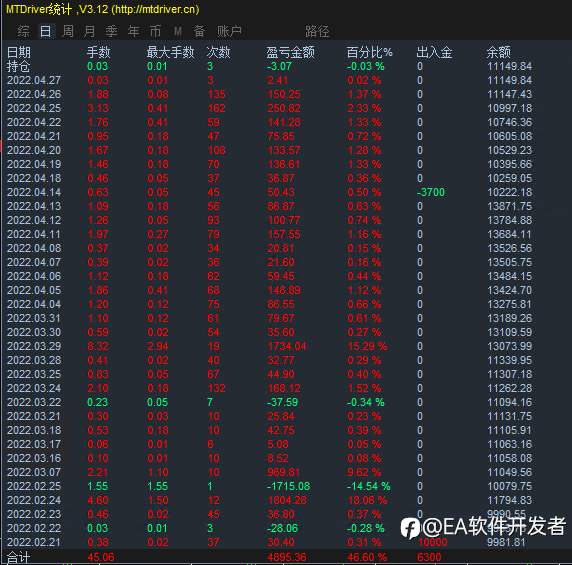Click the -3700 withdrawal value
The image size is (572, 565).
431,192
